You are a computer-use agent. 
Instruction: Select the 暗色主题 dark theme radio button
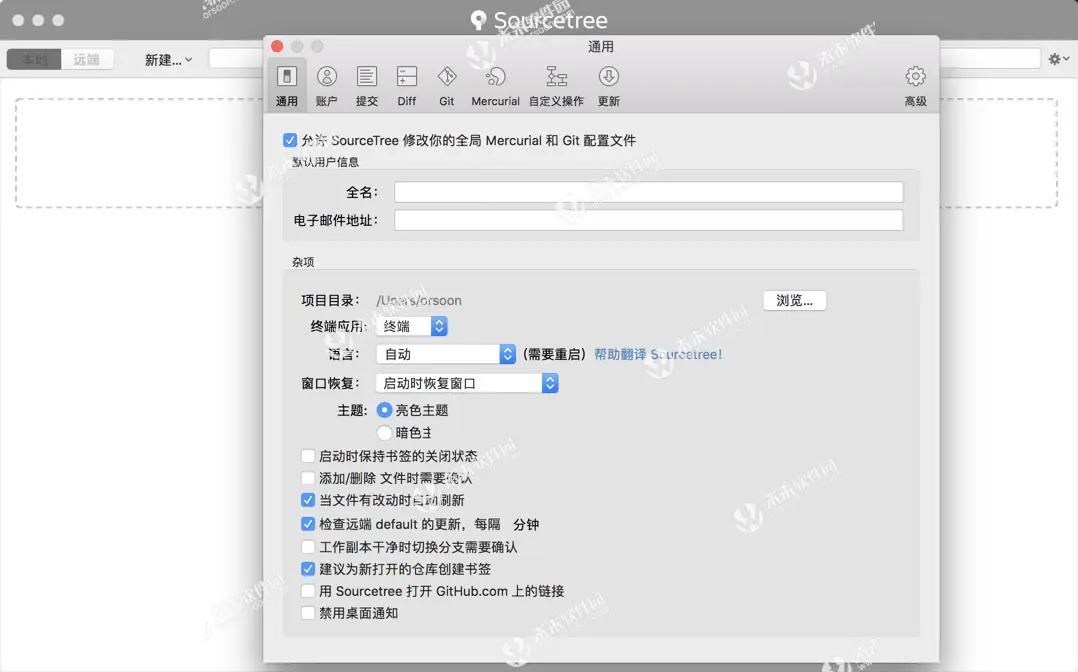pos(384,433)
